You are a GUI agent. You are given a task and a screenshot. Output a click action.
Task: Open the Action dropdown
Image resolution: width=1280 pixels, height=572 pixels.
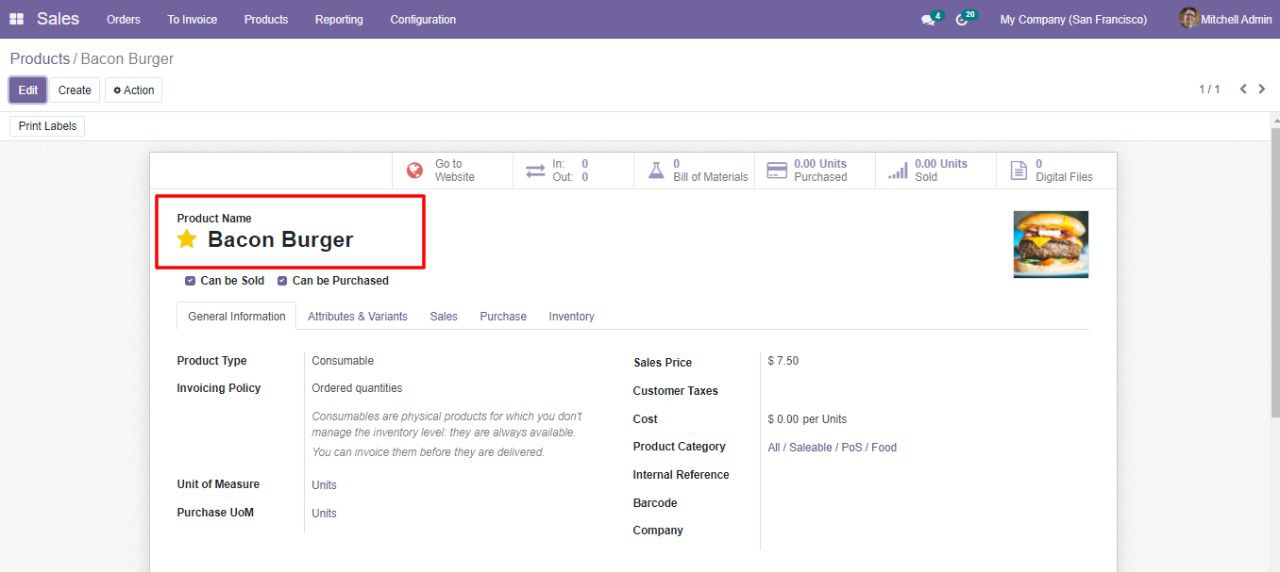coord(134,90)
